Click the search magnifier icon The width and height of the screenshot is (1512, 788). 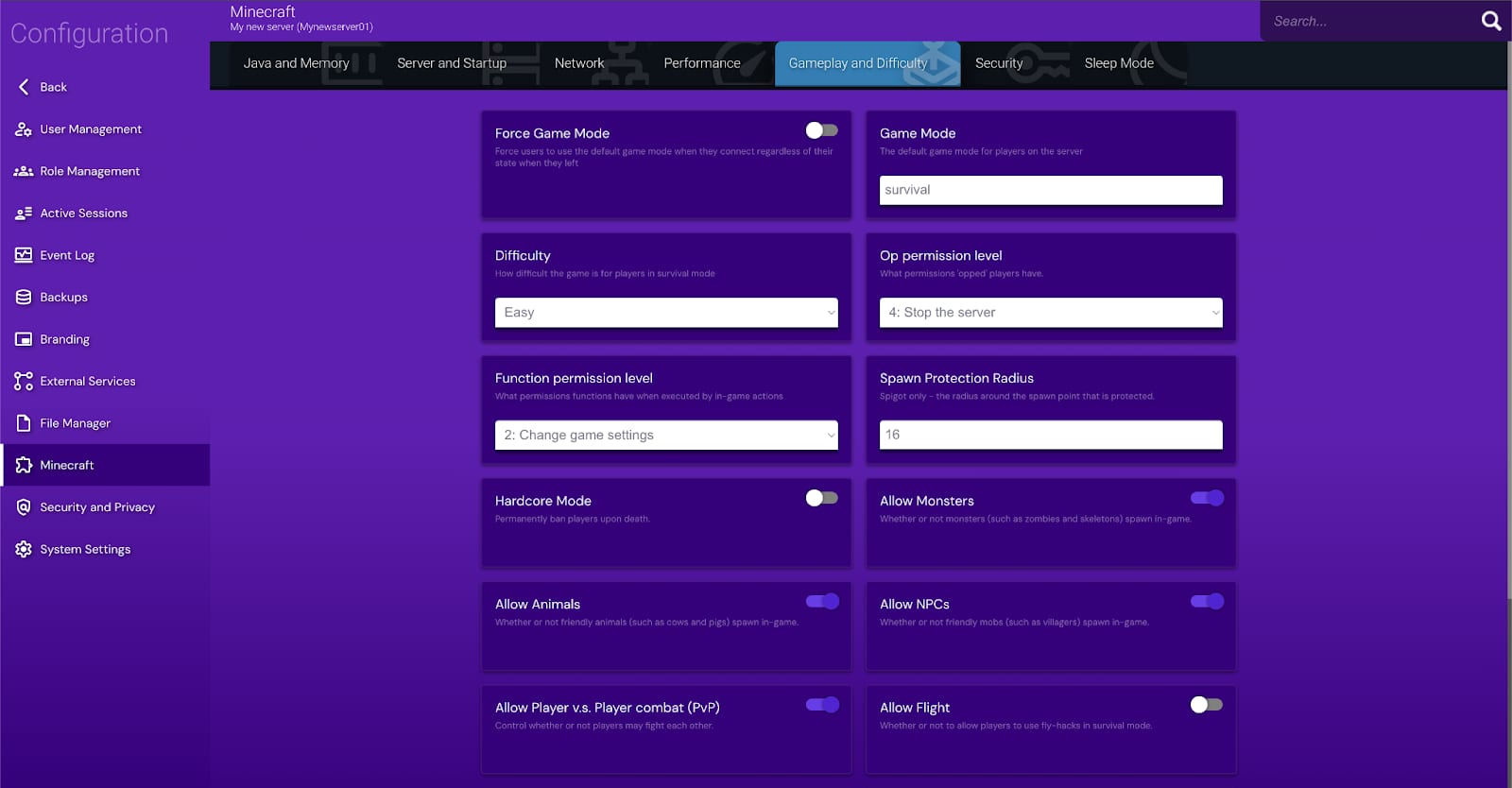click(x=1490, y=21)
